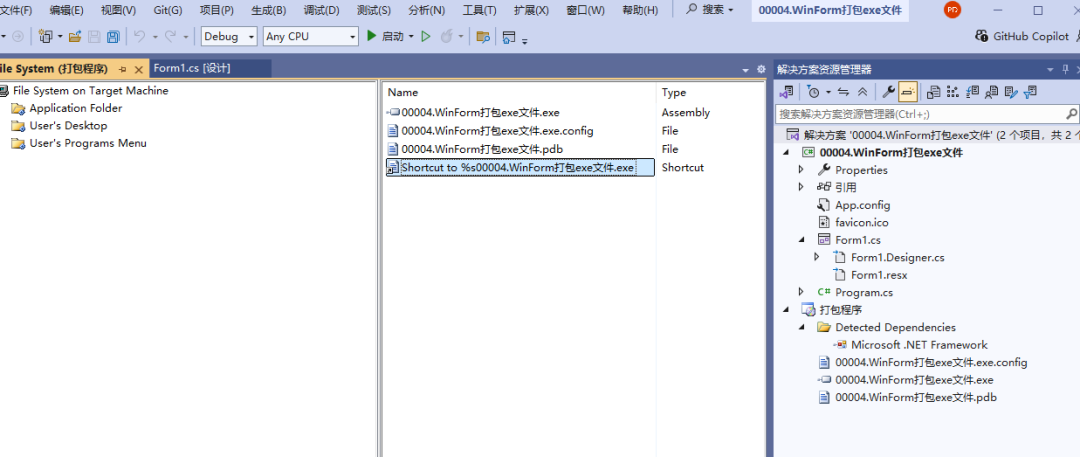Click the Redo arrow icon
The image size is (1080, 457).
(170, 37)
